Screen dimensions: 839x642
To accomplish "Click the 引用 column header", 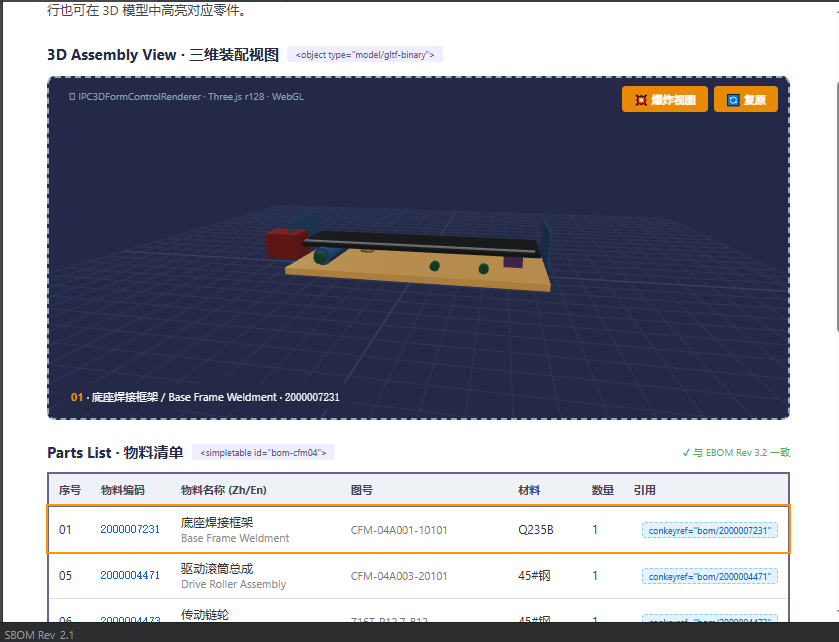I will [644, 490].
